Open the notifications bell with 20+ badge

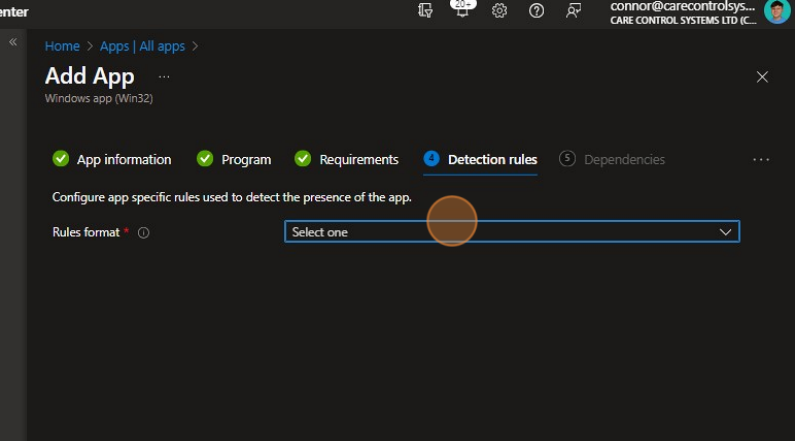tap(461, 11)
